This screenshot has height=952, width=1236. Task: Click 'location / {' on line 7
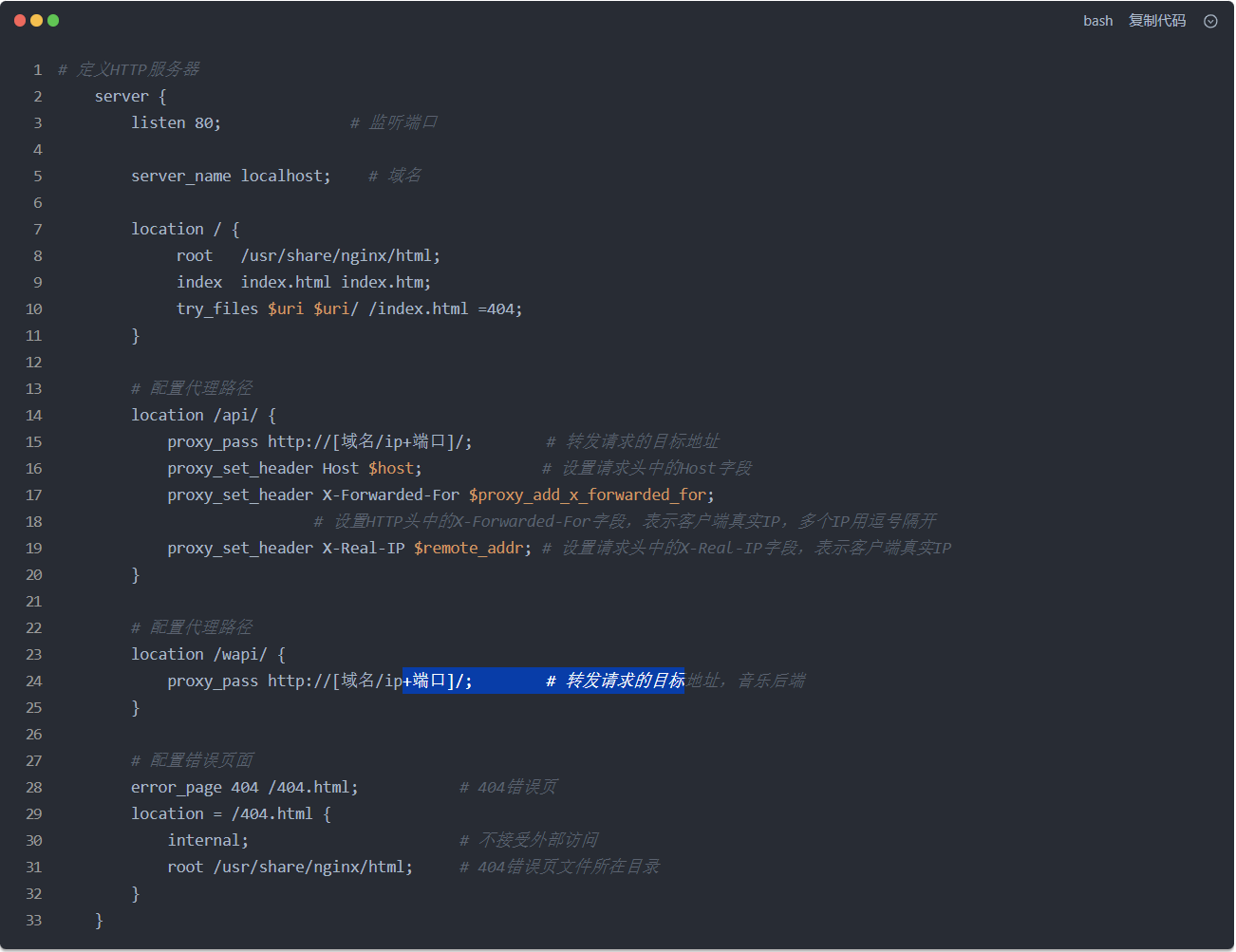coord(185,229)
